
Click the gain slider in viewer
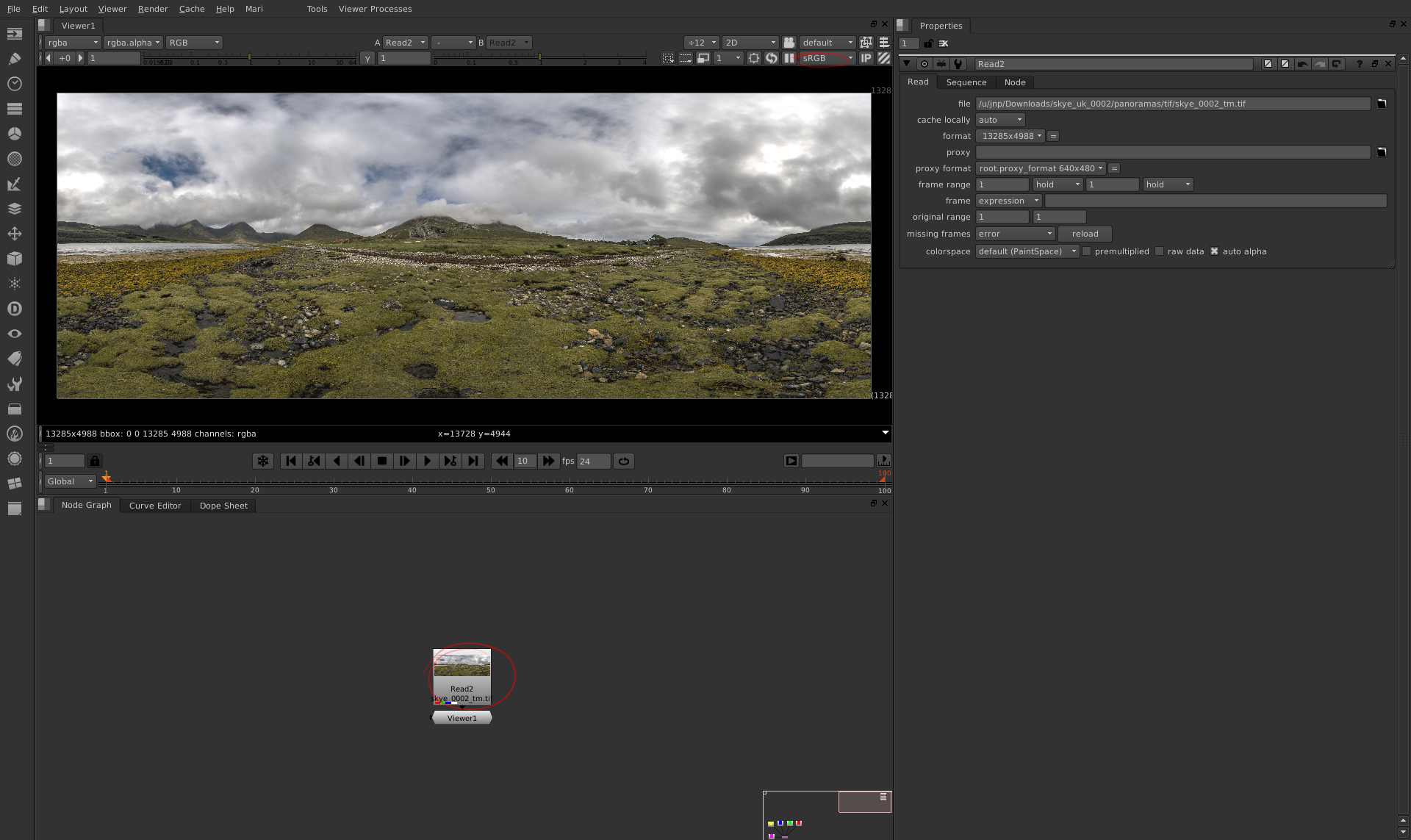coord(250,57)
